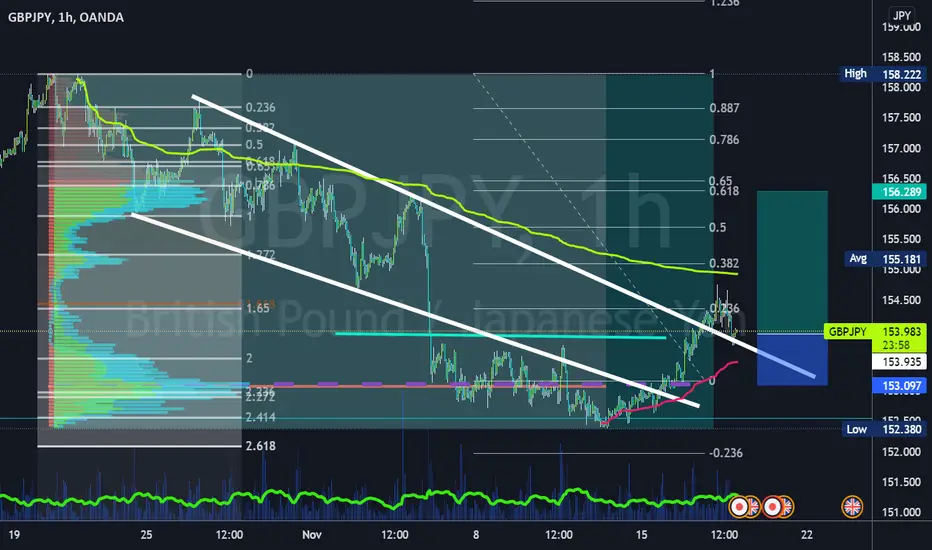The image size is (932, 550).
Task: Open UK flag event behind red-bordered Japan flag
Action: tap(787, 507)
